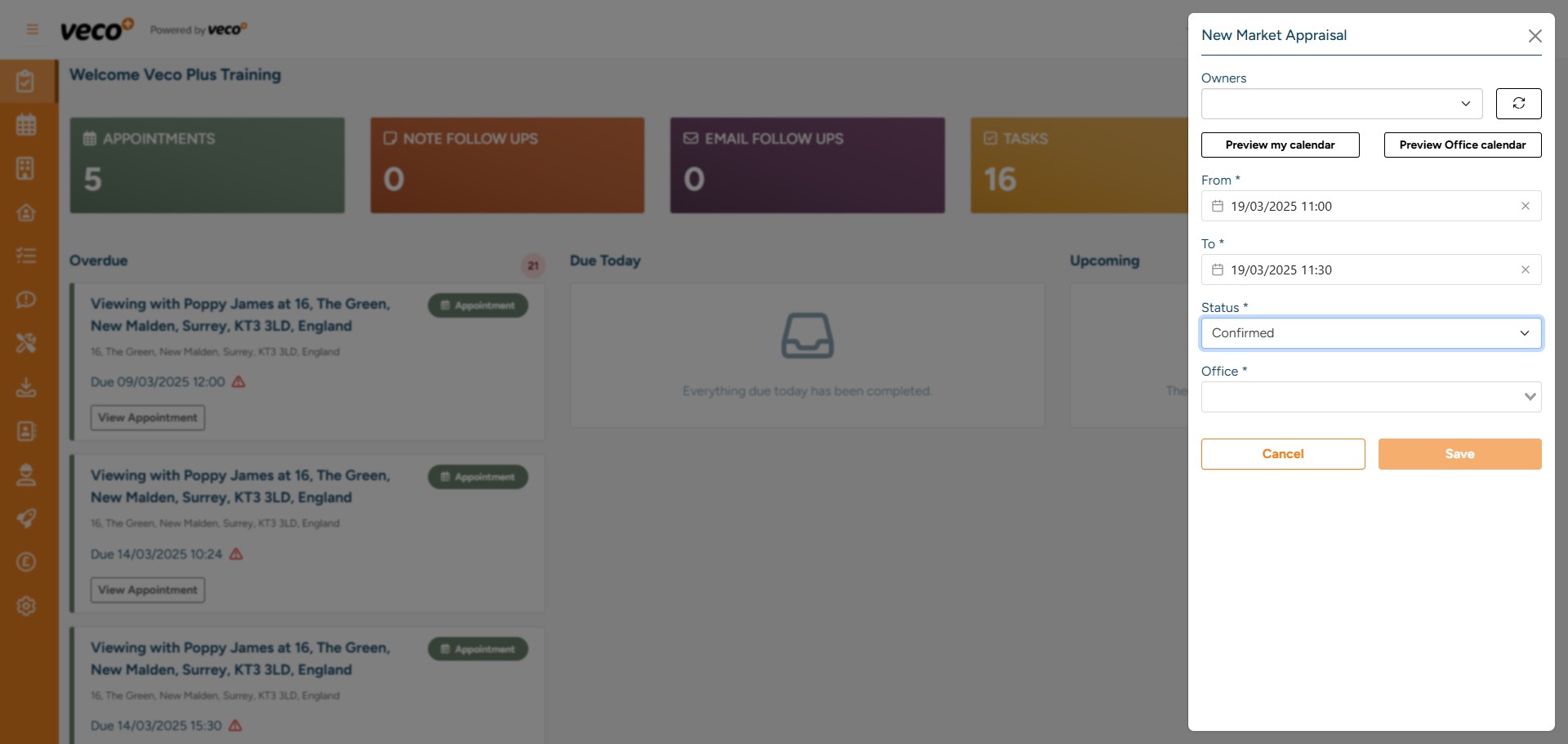Toggle the hamburger menu at top left
The height and width of the screenshot is (744, 1568).
[x=33, y=29]
